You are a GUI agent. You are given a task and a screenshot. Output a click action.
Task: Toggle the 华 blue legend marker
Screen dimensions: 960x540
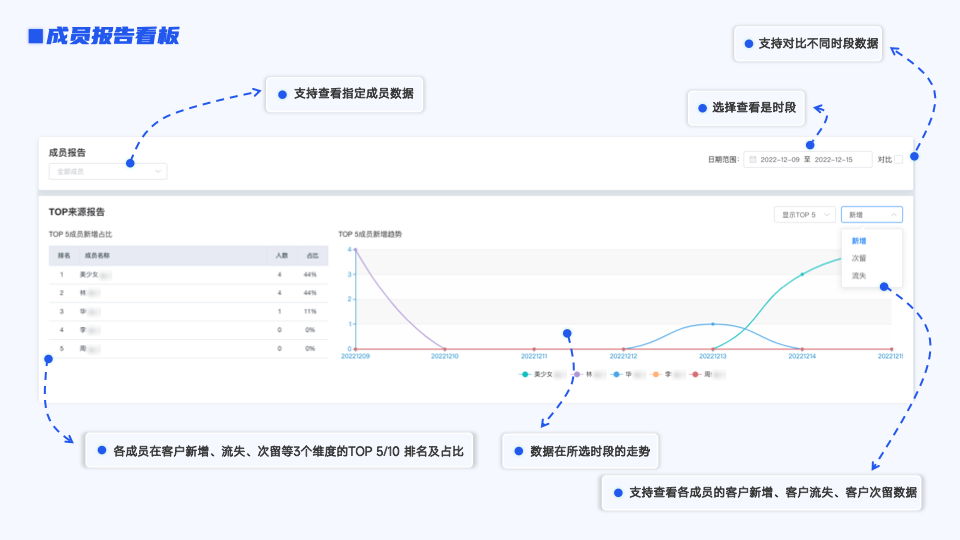tap(617, 373)
